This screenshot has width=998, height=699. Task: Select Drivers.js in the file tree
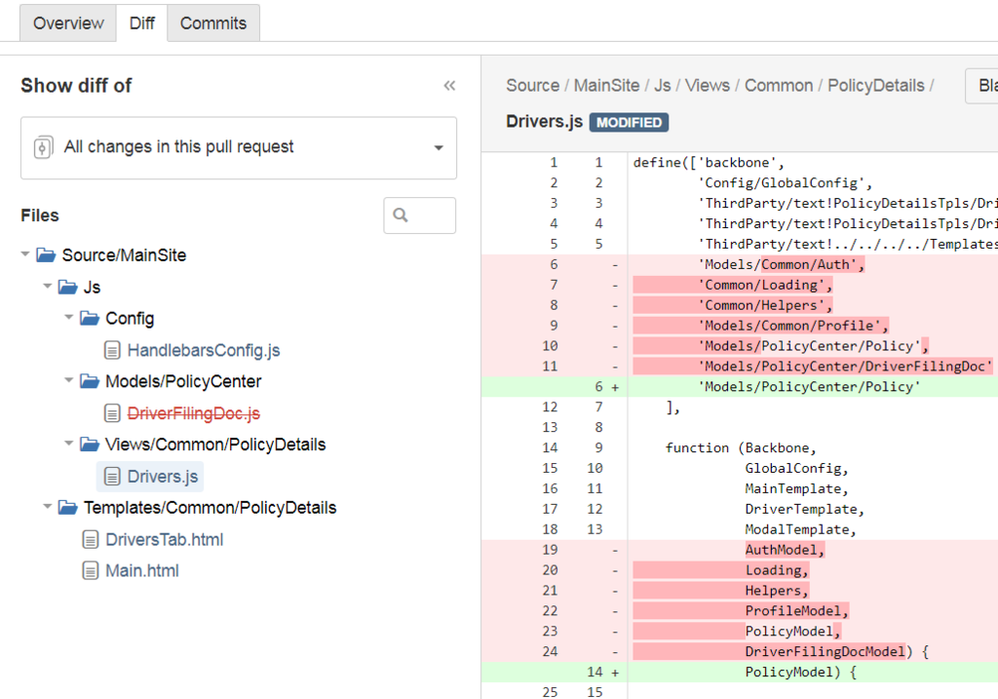pos(162,477)
